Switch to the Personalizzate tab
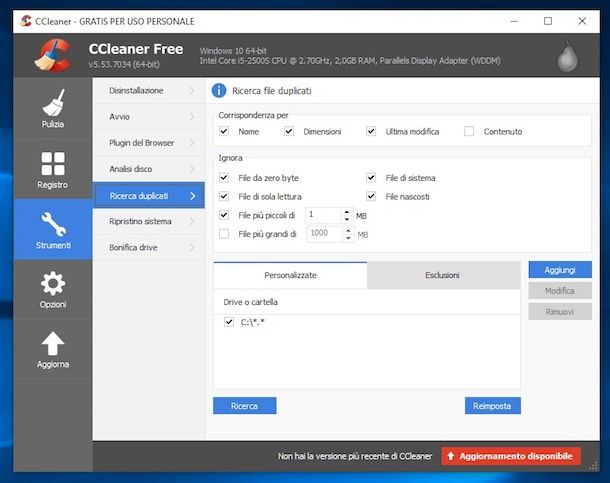Viewport: 610px width, 483px height. click(290, 275)
